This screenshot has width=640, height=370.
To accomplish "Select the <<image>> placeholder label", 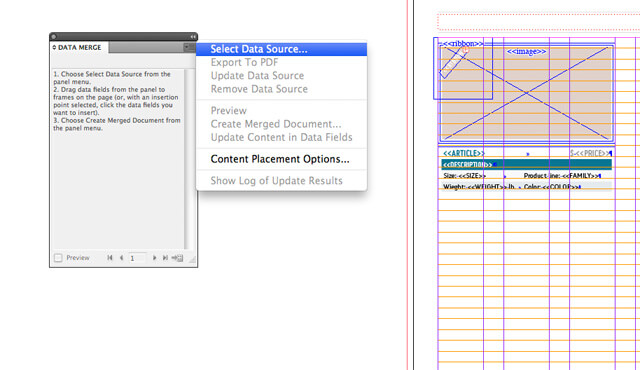I will coord(526,51).
